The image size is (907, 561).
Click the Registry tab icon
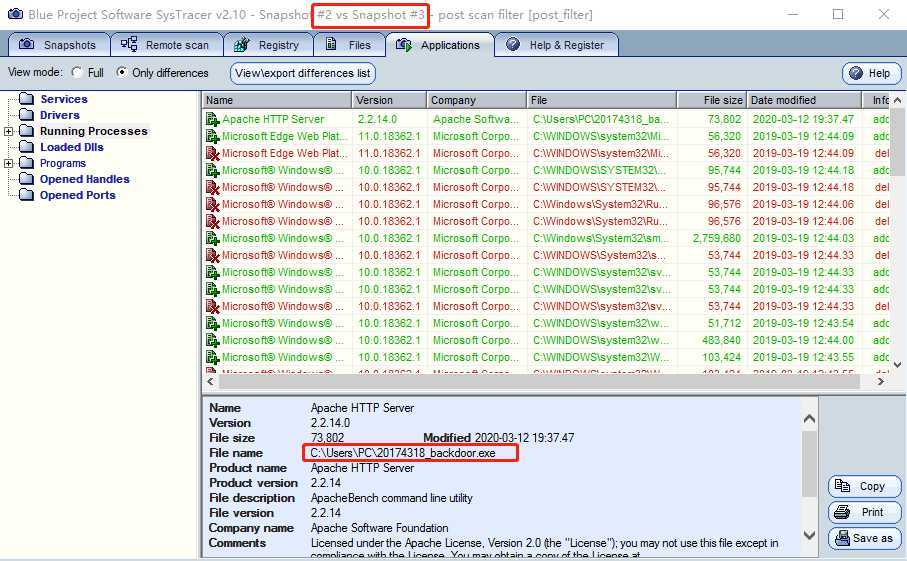click(242, 44)
